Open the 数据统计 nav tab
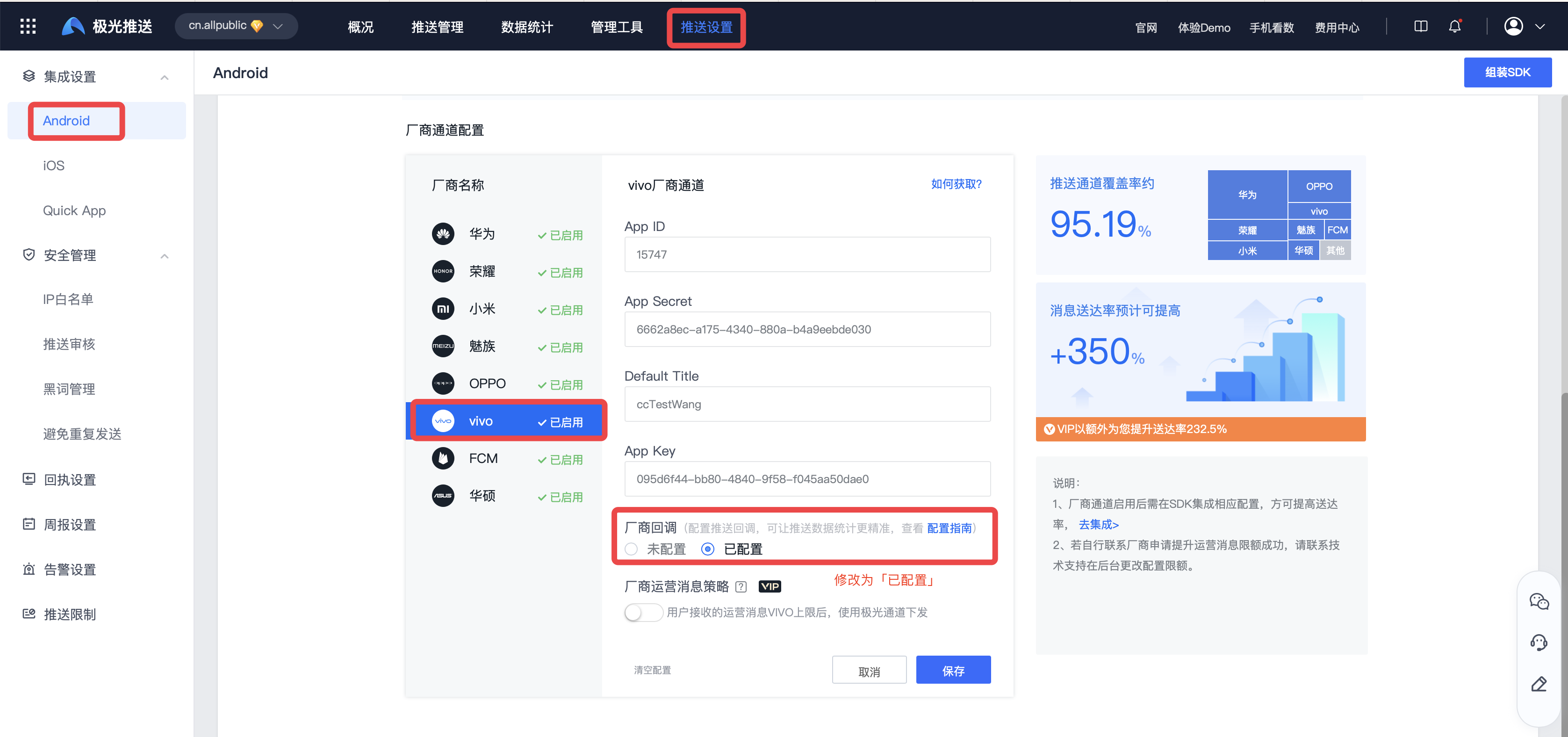Viewport: 1568px width, 737px height. coord(526,27)
